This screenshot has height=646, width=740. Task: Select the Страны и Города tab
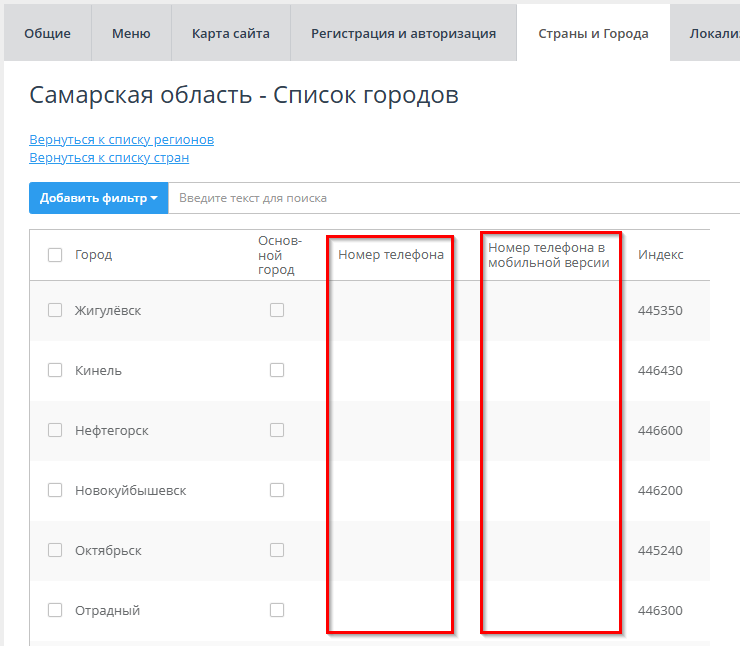593,33
